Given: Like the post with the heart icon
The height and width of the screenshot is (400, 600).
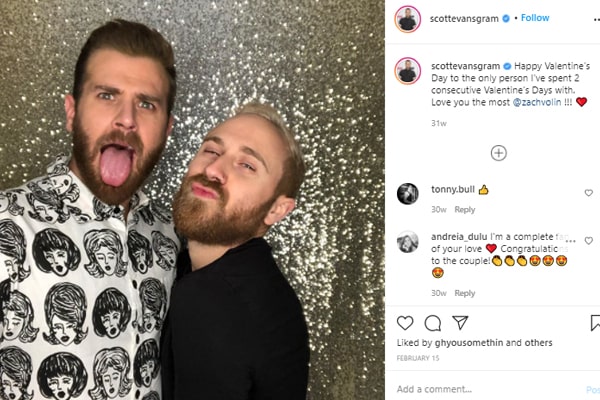Looking at the screenshot, I should [405, 323].
